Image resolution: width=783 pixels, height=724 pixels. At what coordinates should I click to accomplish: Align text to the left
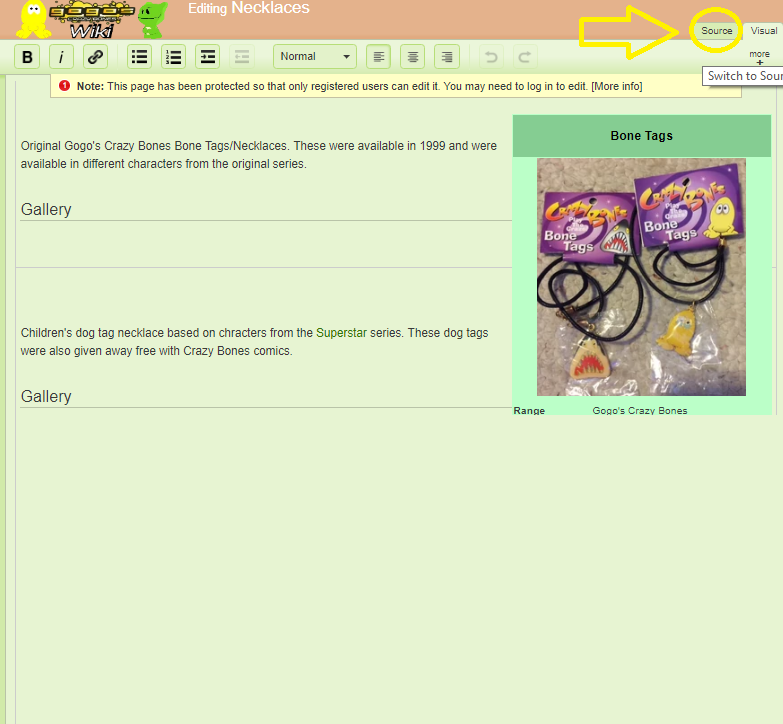coord(379,56)
